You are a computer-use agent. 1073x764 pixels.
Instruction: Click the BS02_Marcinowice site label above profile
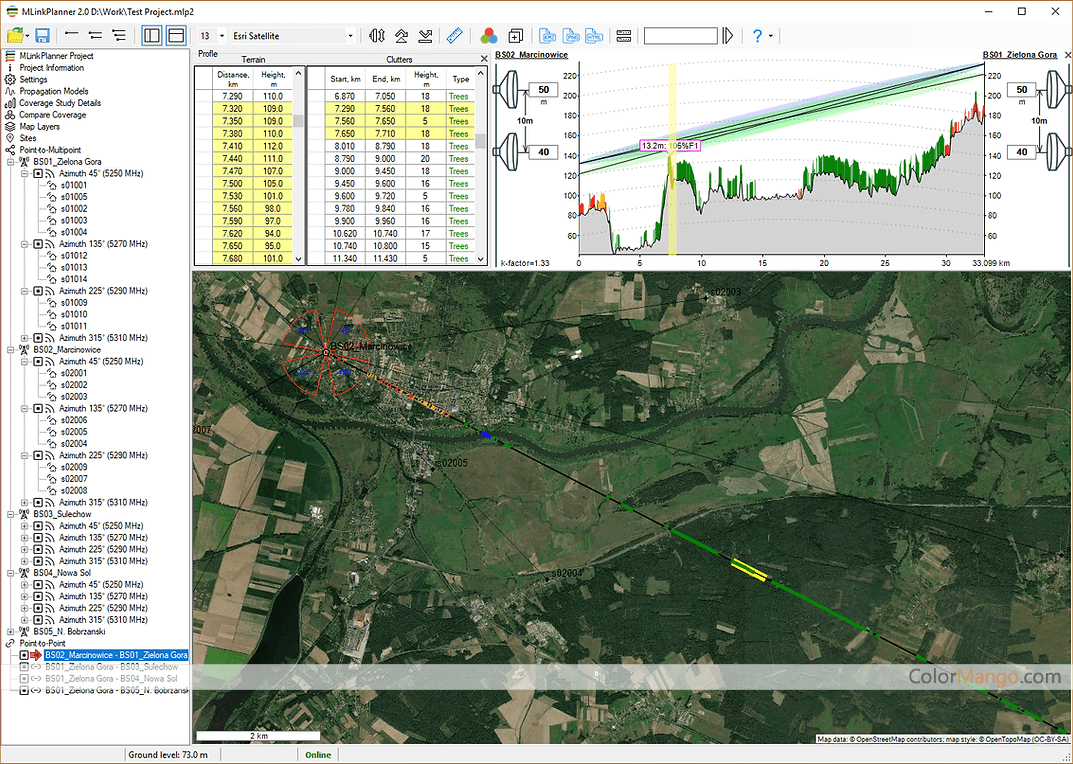(x=532, y=55)
